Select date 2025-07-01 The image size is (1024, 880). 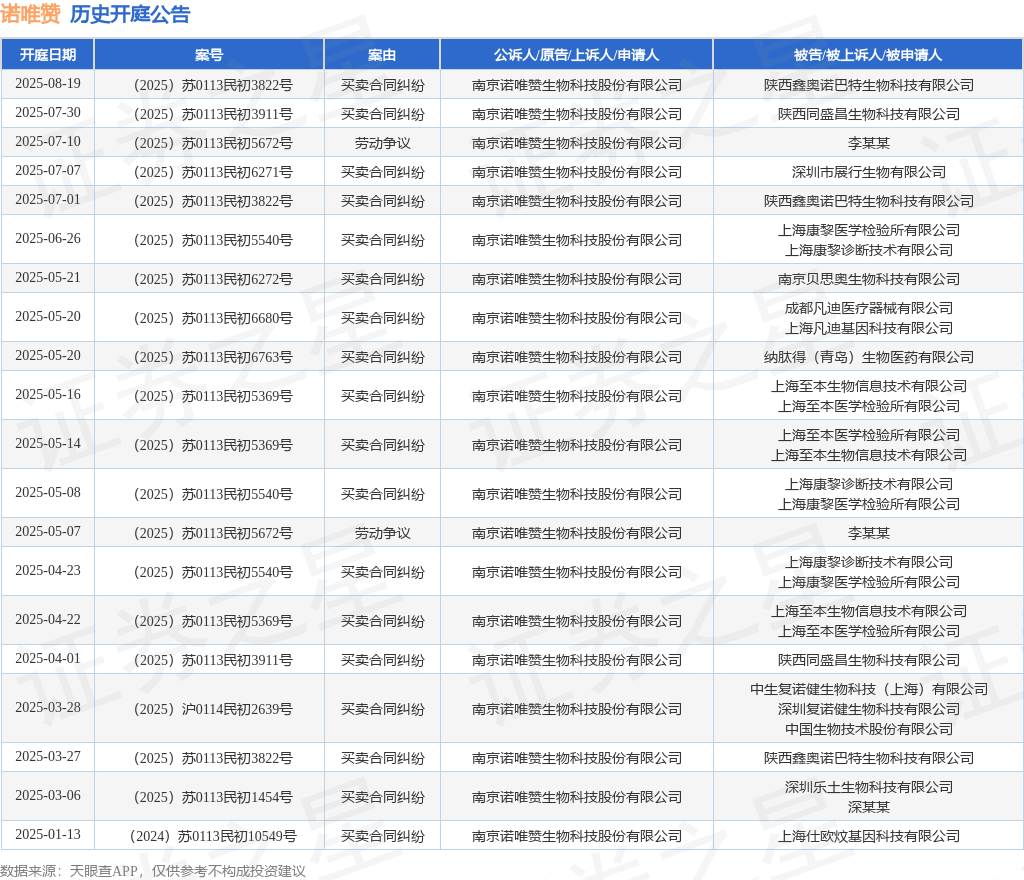click(x=48, y=199)
